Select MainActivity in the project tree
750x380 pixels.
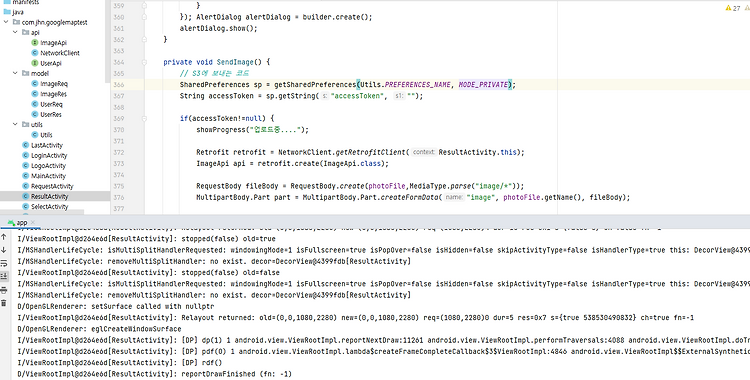coord(48,176)
